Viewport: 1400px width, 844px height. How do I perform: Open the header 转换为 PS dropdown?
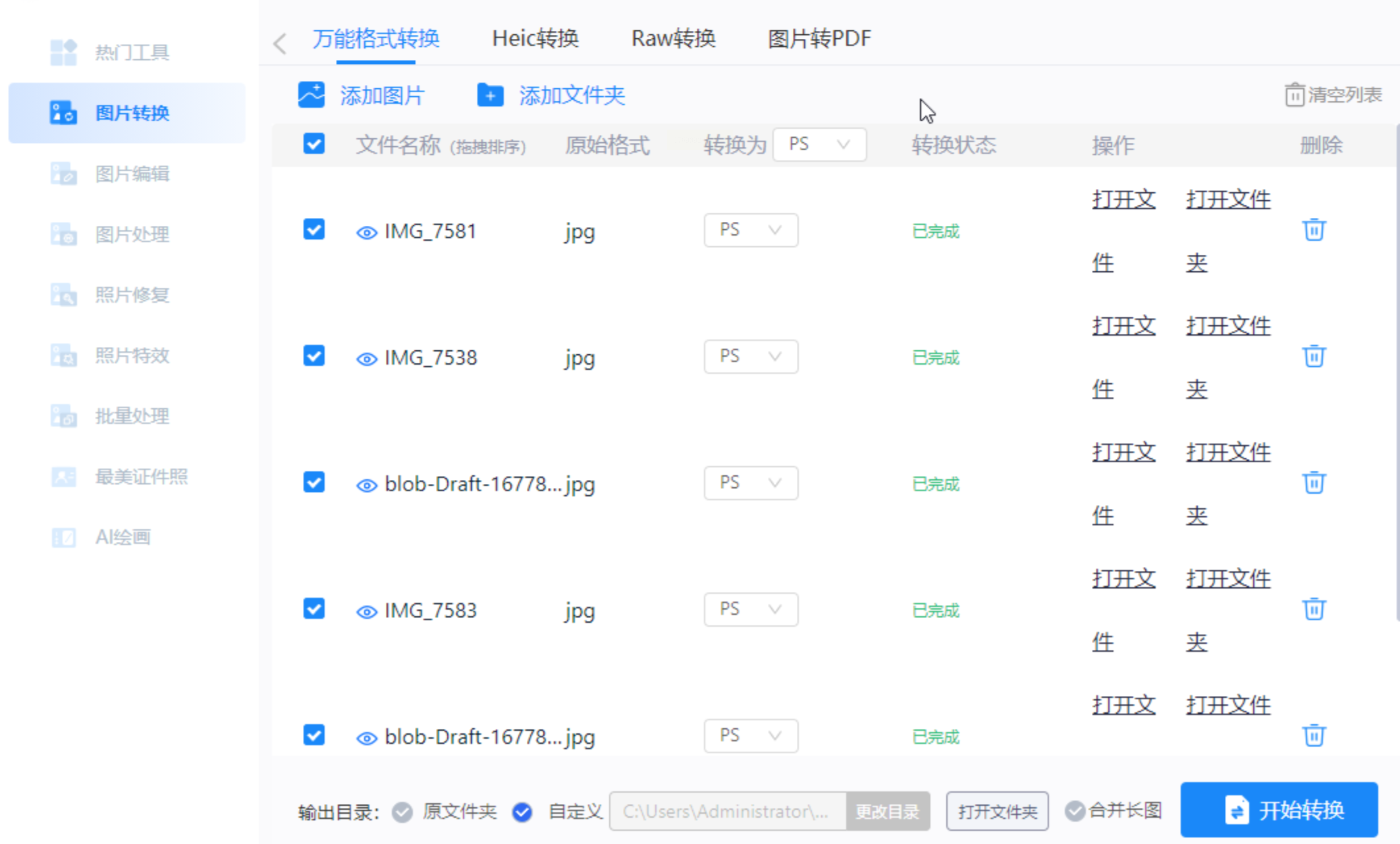[x=819, y=144]
